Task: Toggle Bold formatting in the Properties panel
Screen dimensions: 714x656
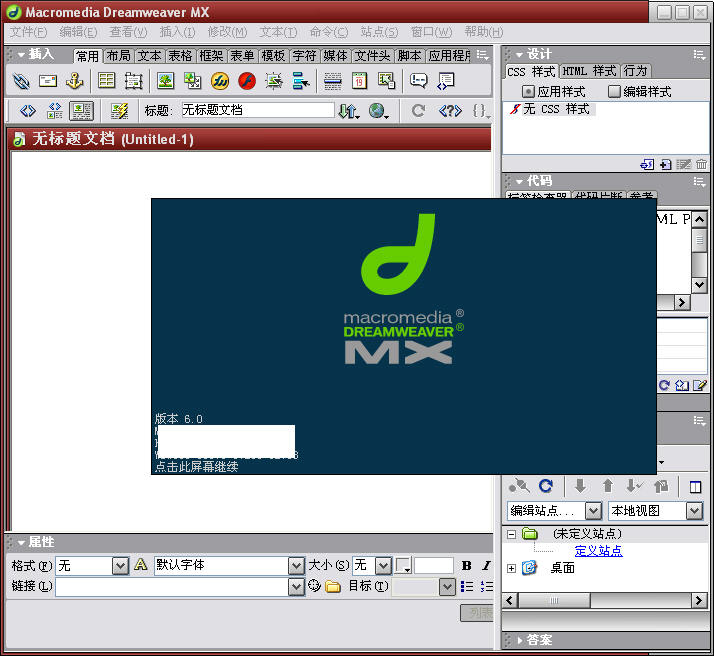Action: [x=467, y=566]
